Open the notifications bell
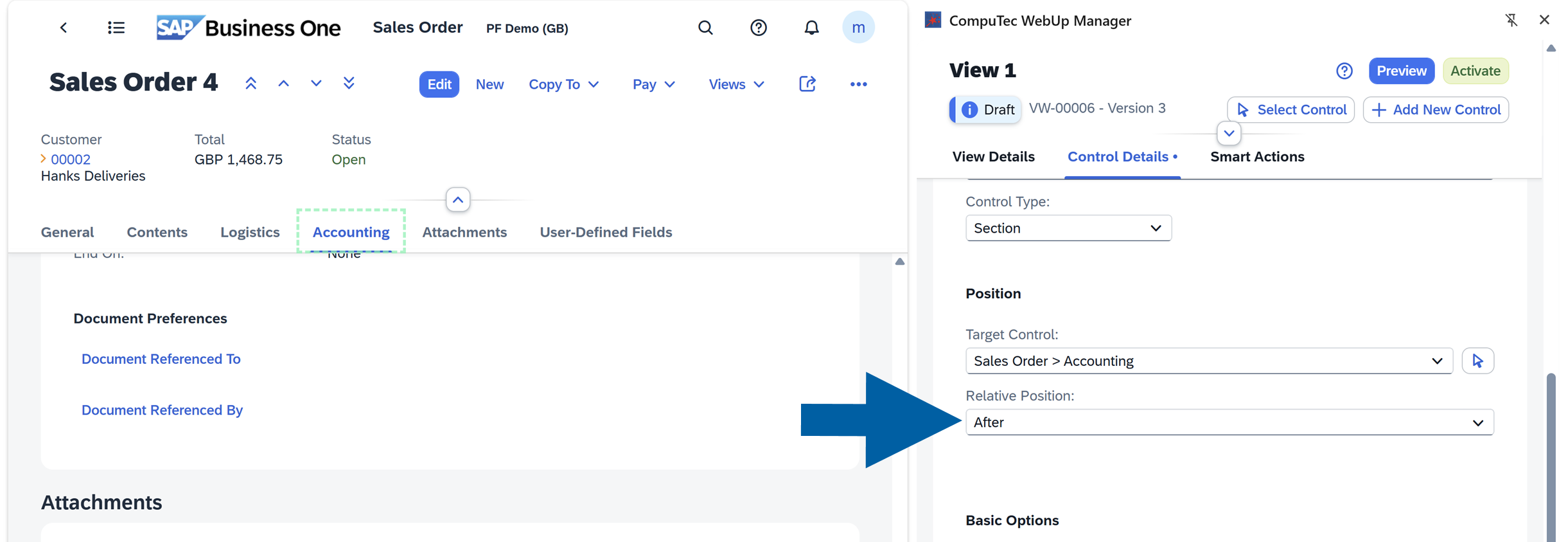The width and height of the screenshot is (1568, 542). (812, 28)
